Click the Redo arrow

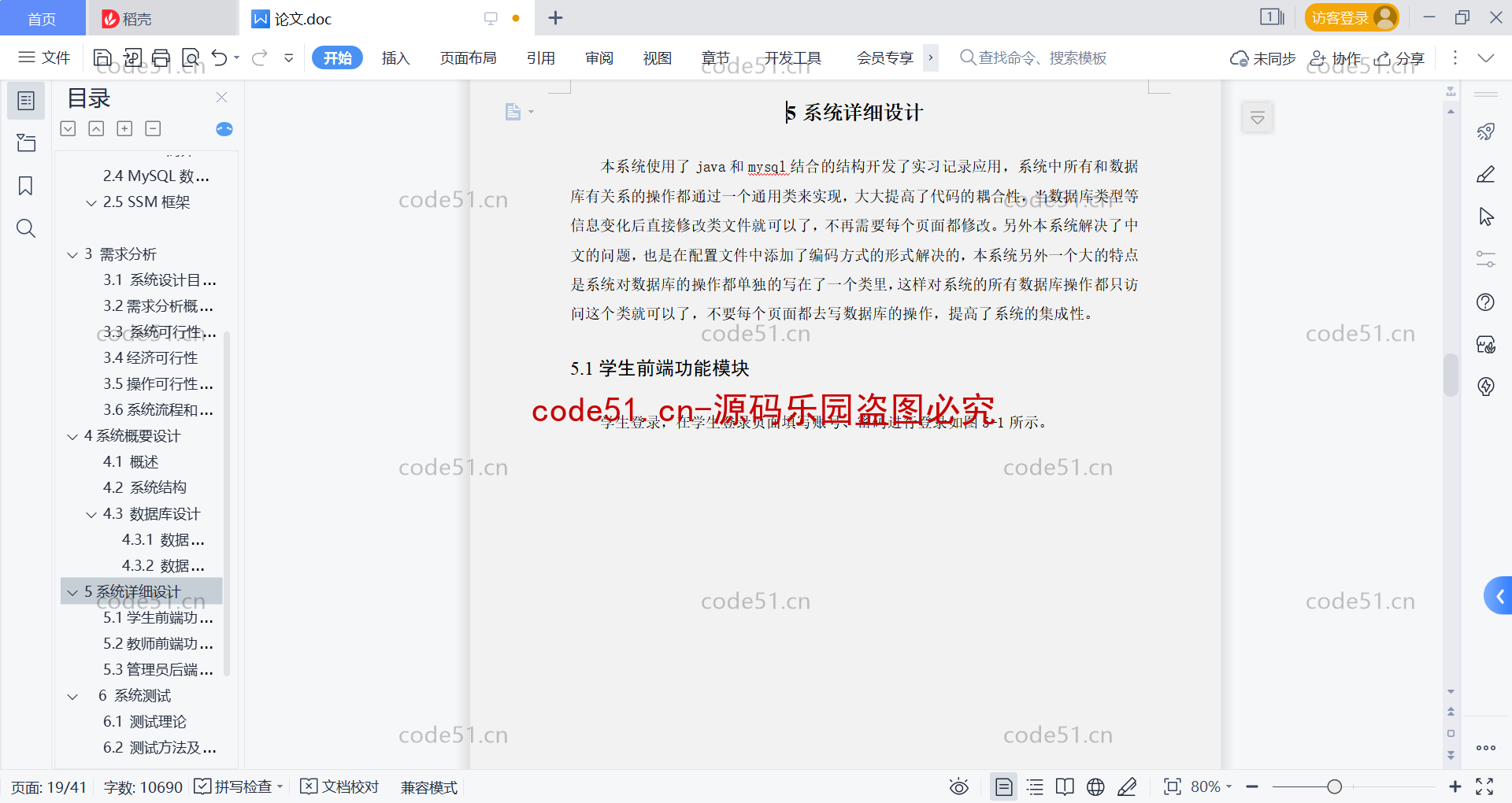[259, 57]
